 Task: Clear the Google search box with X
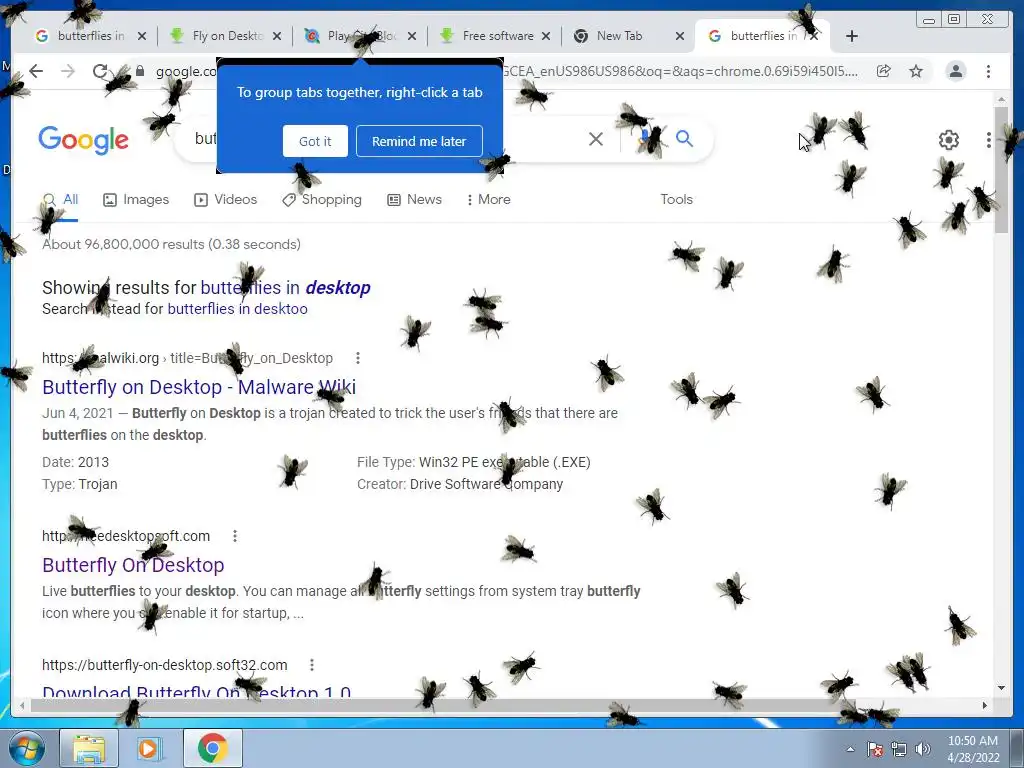(596, 138)
